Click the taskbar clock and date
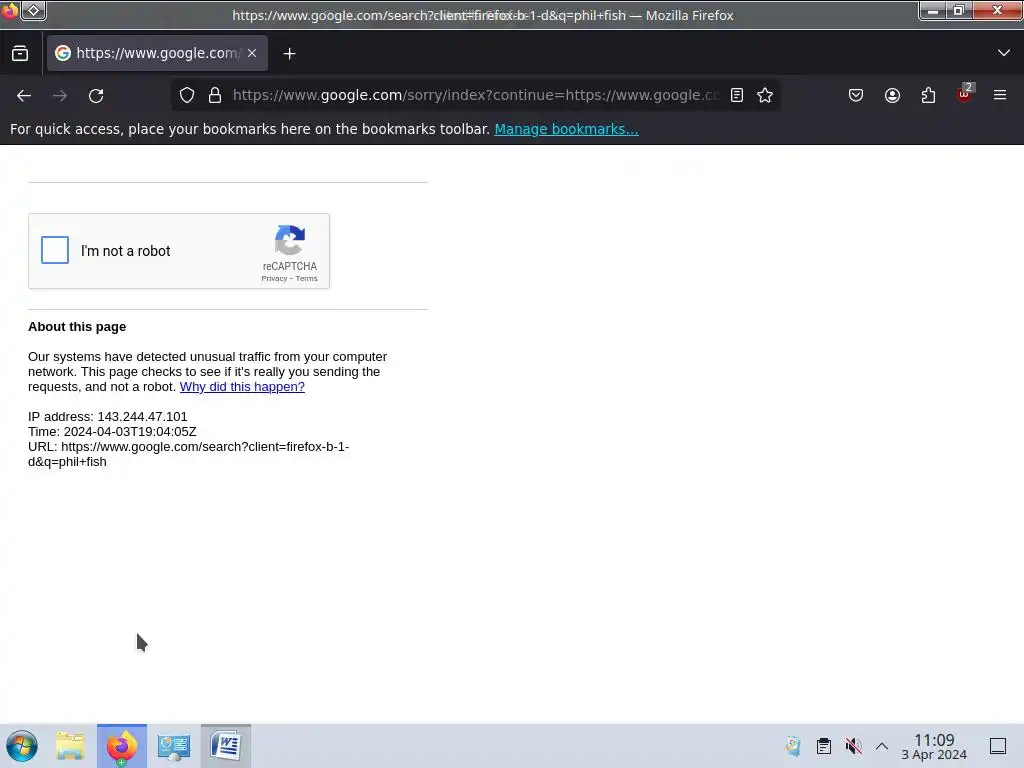 point(934,746)
